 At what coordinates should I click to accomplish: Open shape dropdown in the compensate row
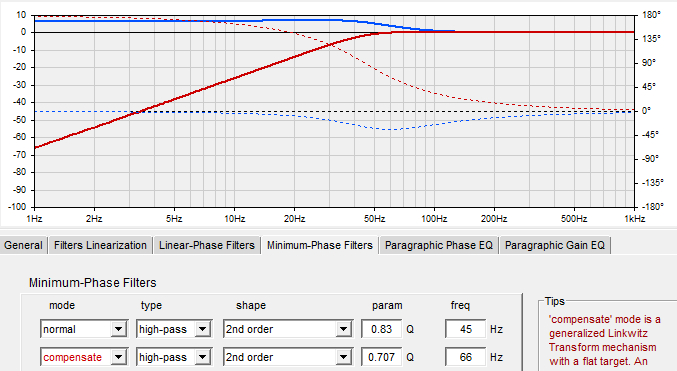pyautogui.click(x=343, y=357)
